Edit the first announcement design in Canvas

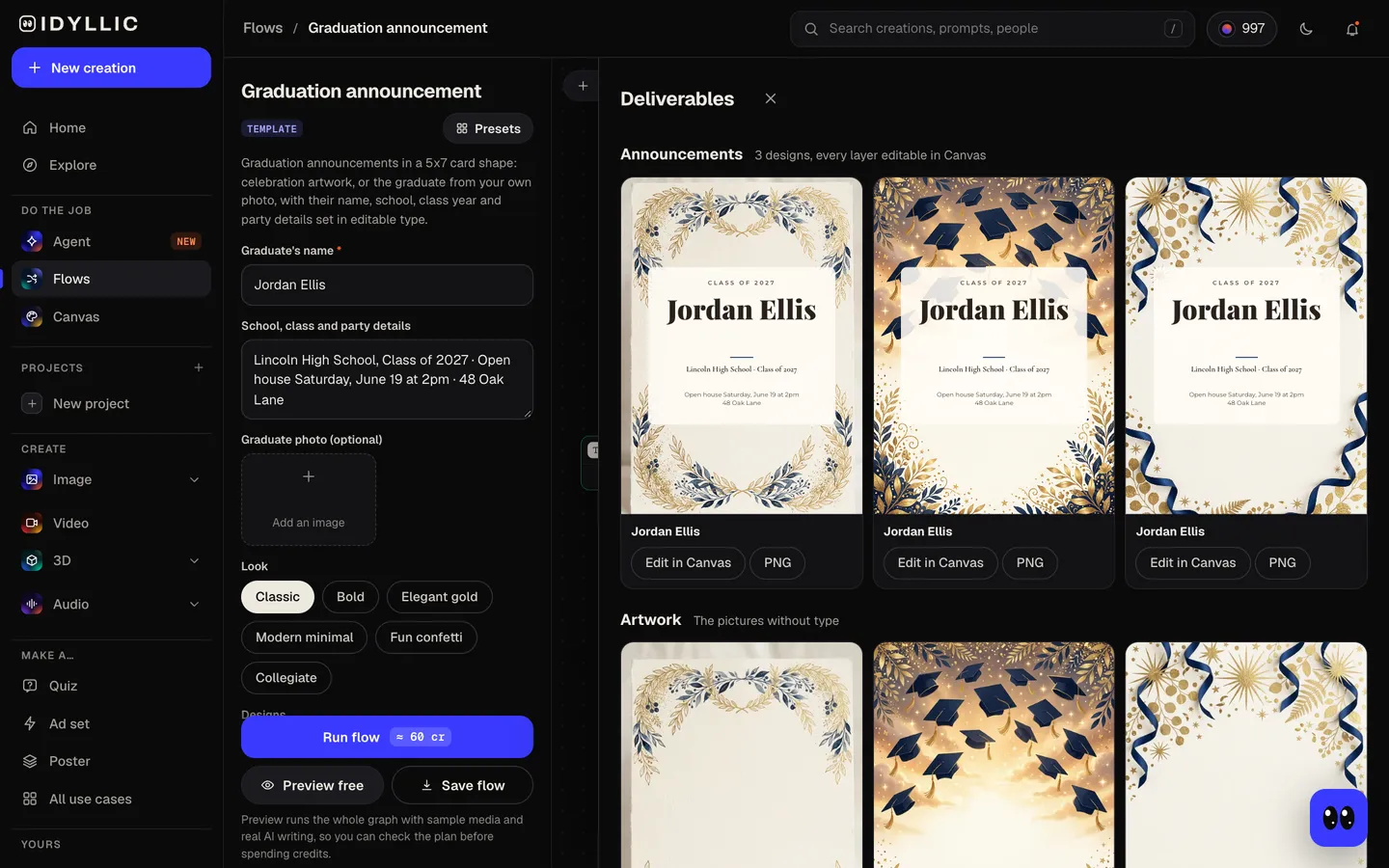(x=688, y=562)
